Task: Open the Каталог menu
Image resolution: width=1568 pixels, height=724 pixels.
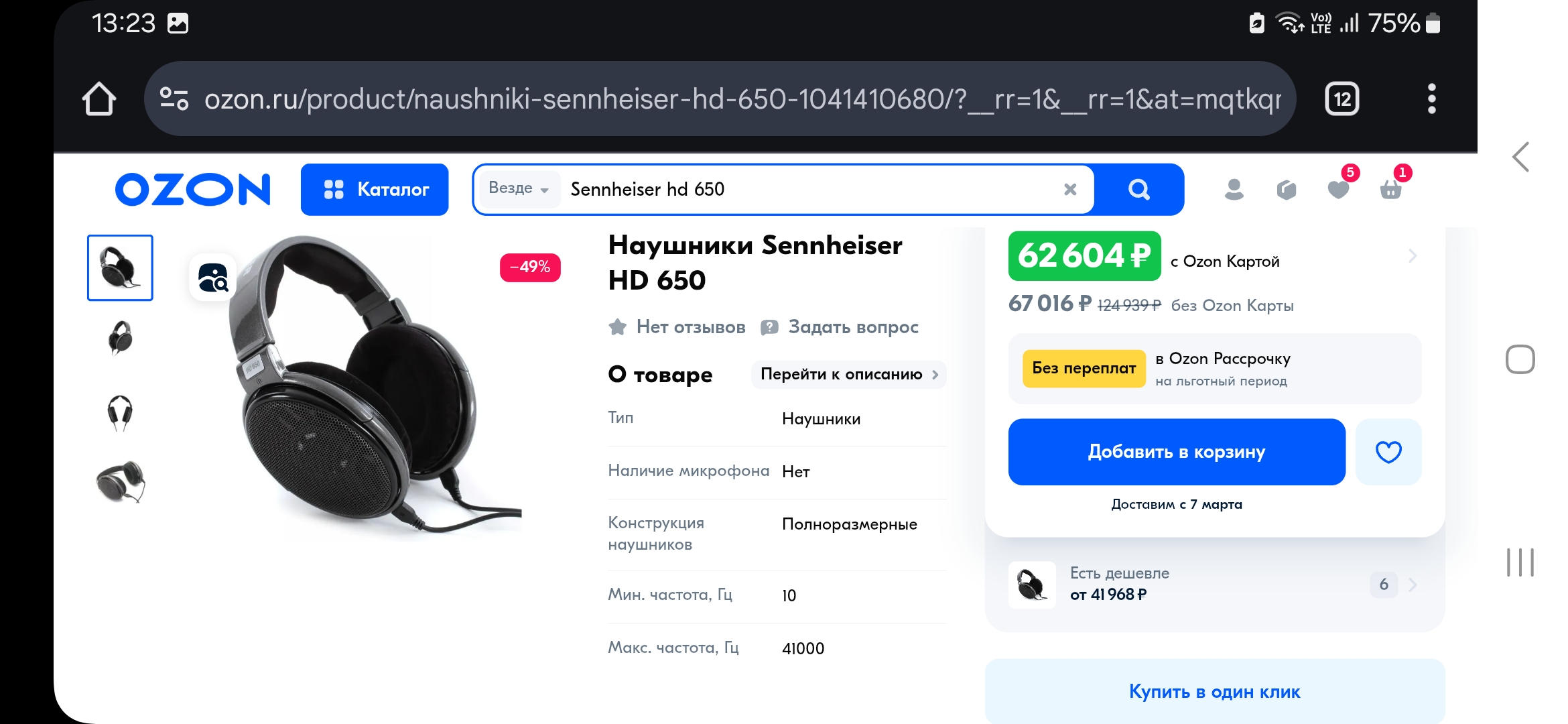Action: click(375, 190)
